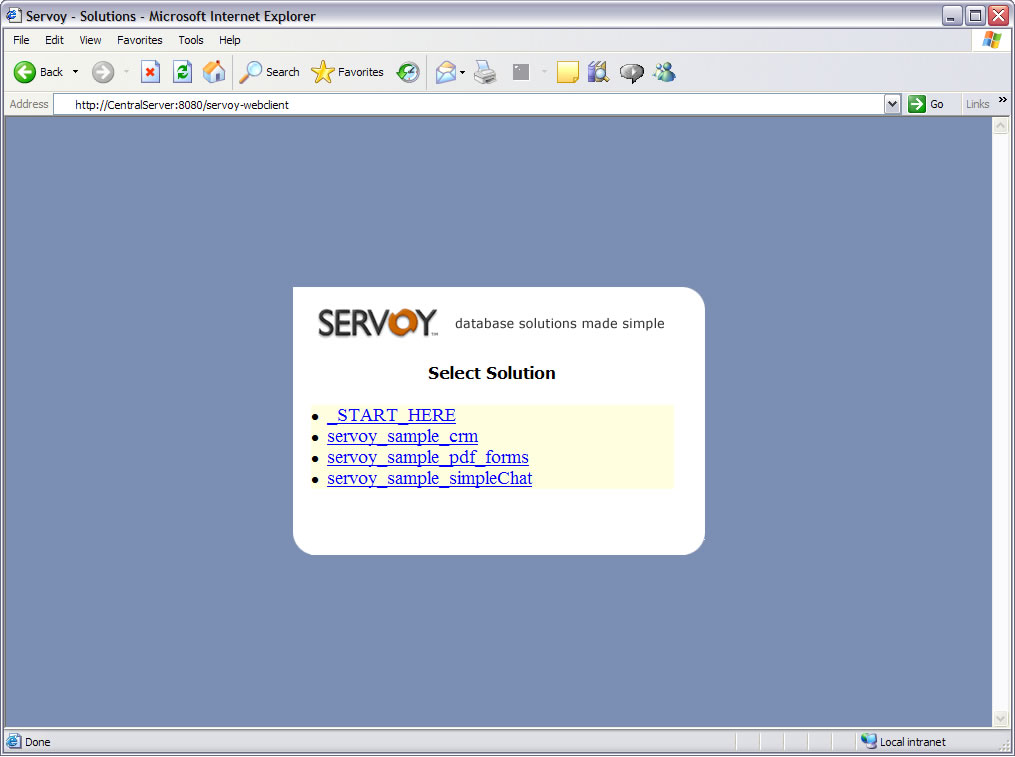1015x757 pixels.
Task: Open servoy_sample_pdf_forms solution
Action: tap(427, 457)
